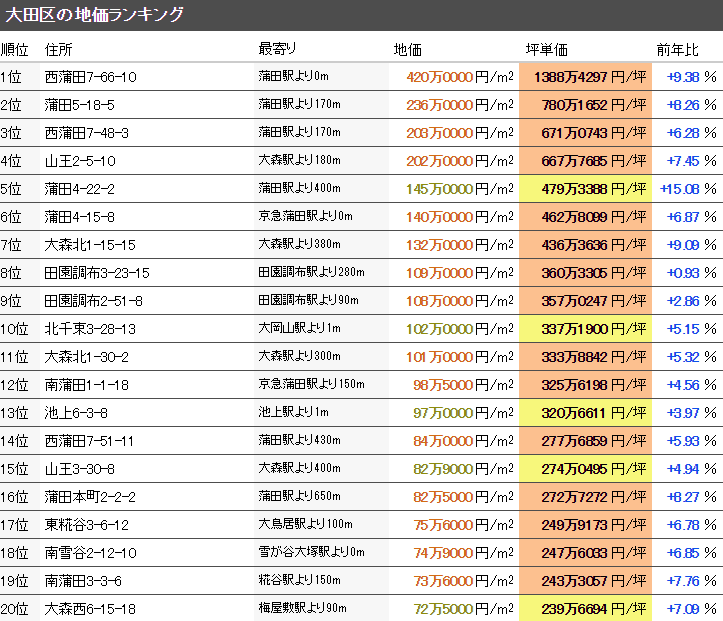Click the yellow 479万3388 円/坪 cell
The image size is (723, 621).
(x=585, y=189)
